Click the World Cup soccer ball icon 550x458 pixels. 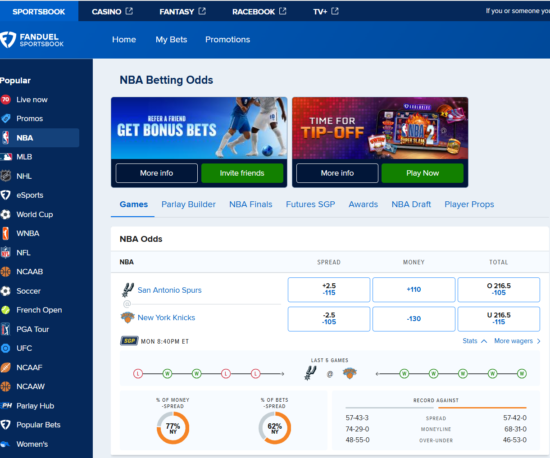(x=5, y=214)
